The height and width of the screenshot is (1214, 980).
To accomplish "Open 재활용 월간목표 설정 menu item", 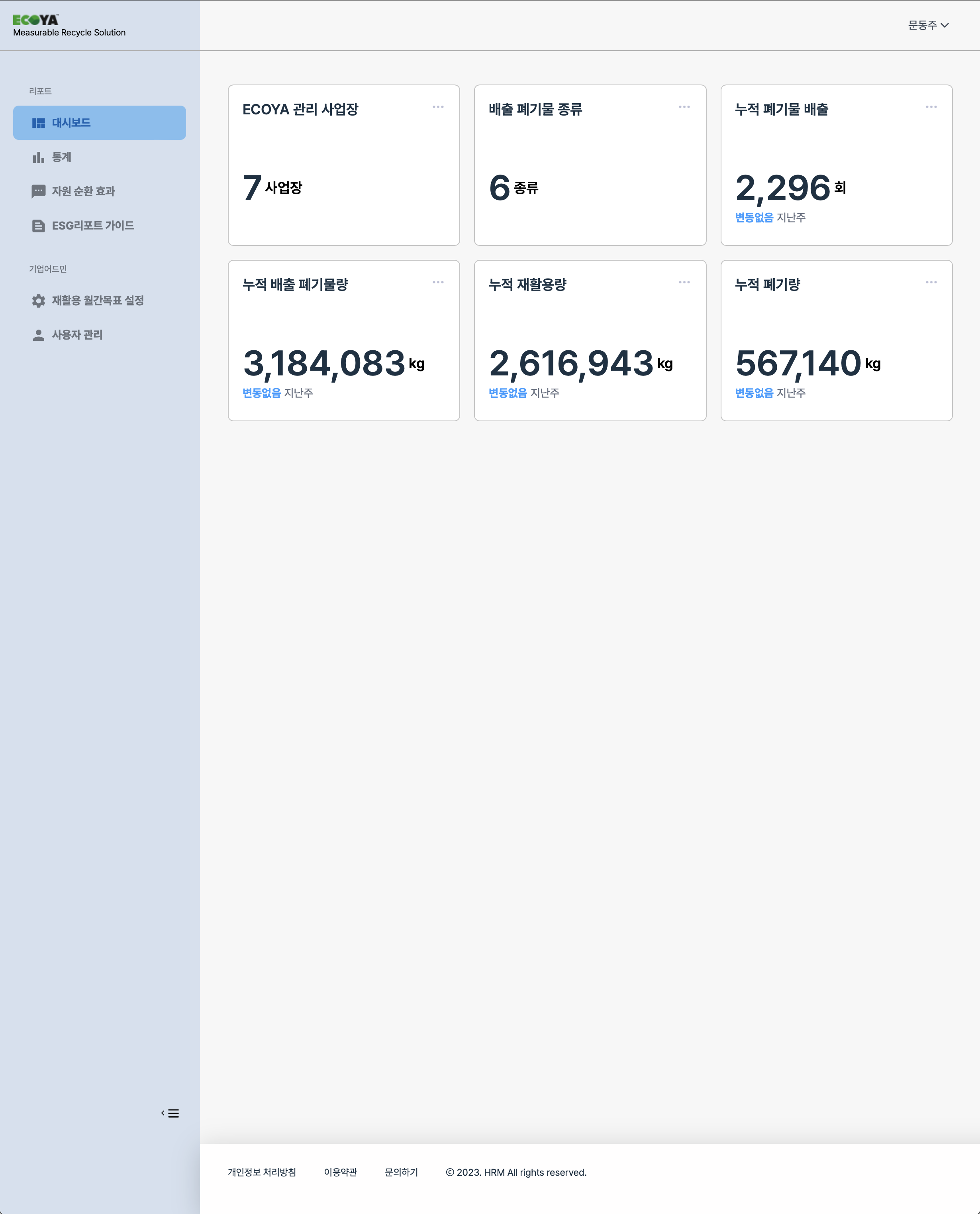I will [x=99, y=301].
